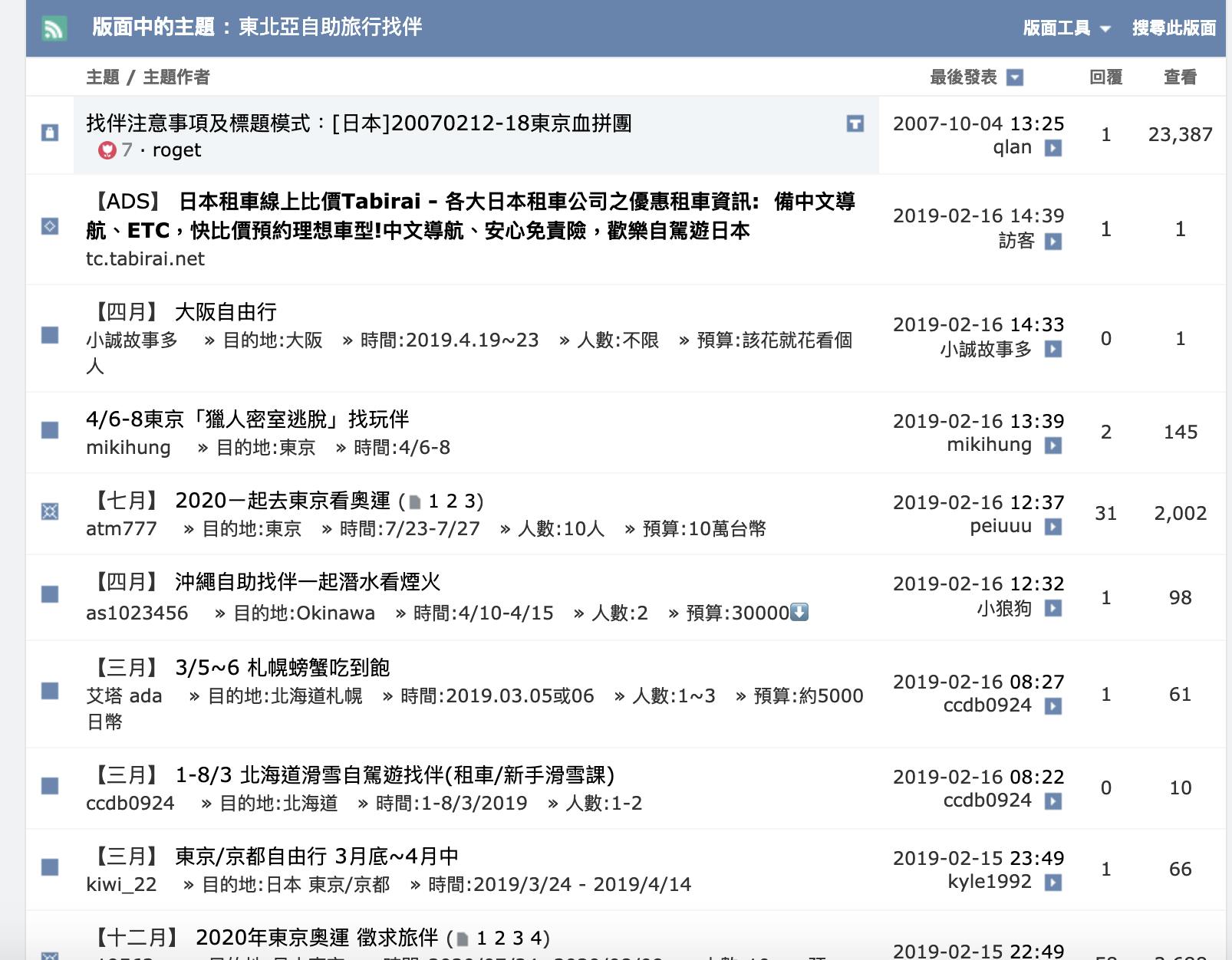Sort topics by 查看 column

(1179, 77)
